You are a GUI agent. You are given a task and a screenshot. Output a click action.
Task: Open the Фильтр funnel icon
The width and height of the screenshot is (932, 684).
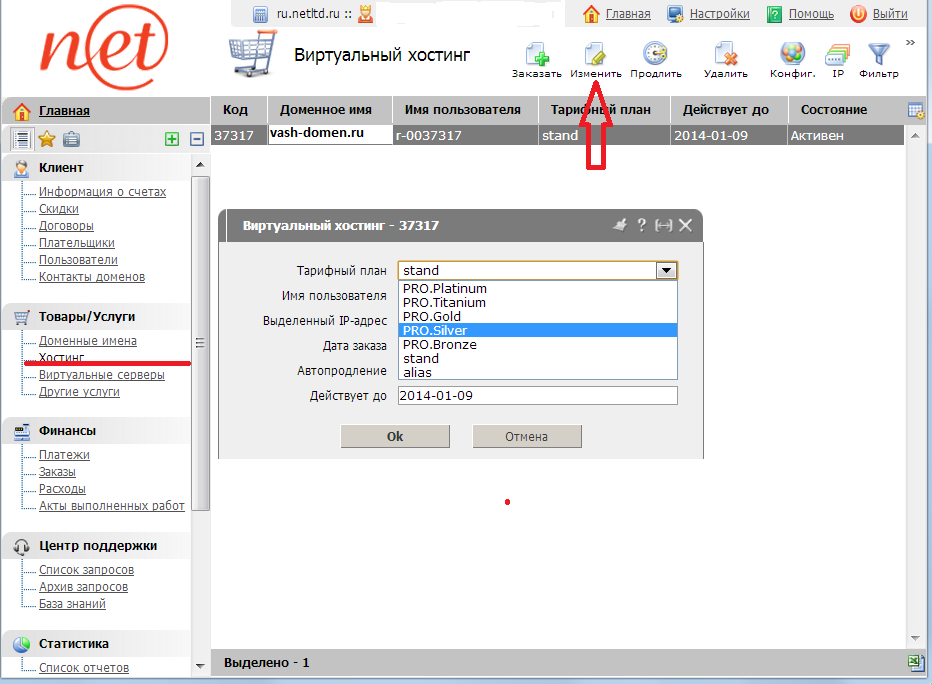coord(878,56)
